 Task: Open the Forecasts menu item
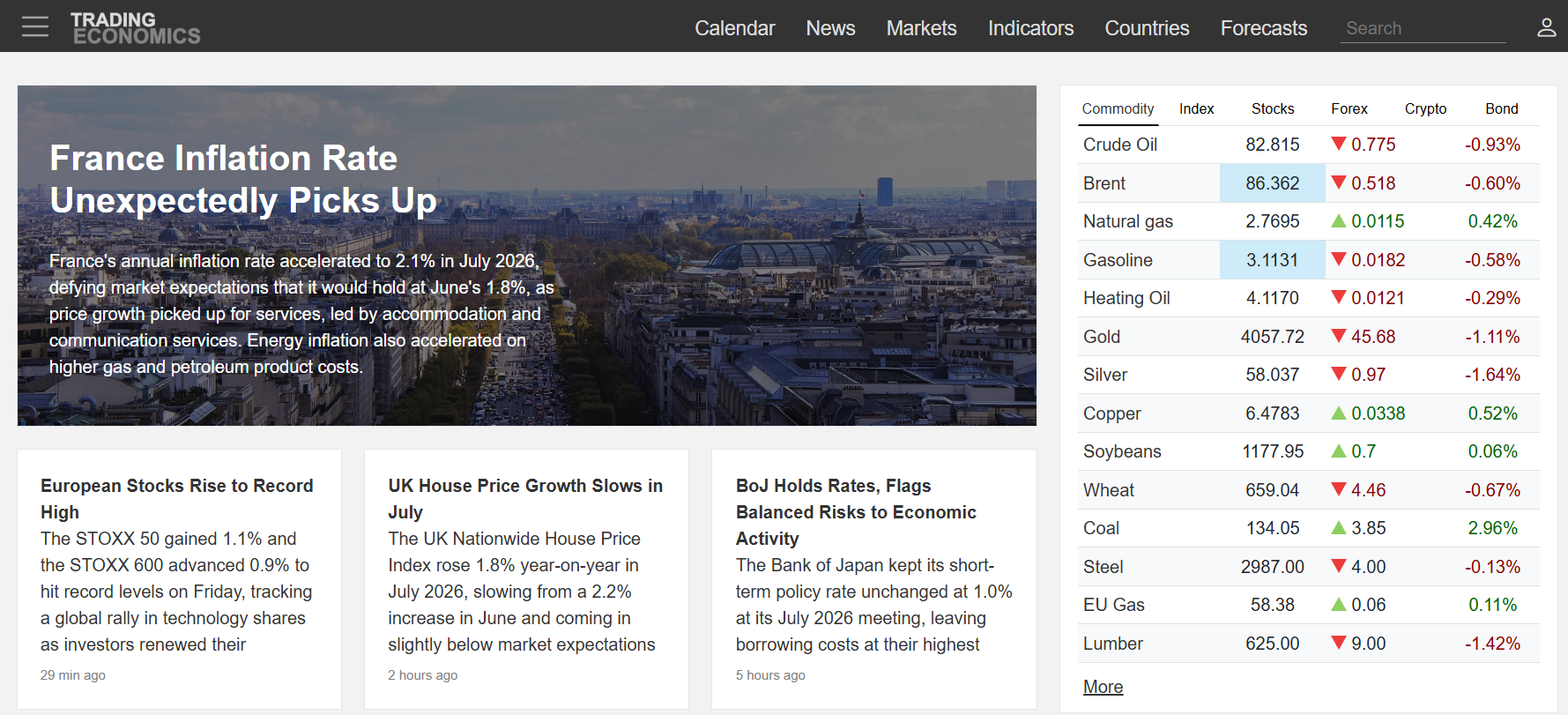point(1263,28)
